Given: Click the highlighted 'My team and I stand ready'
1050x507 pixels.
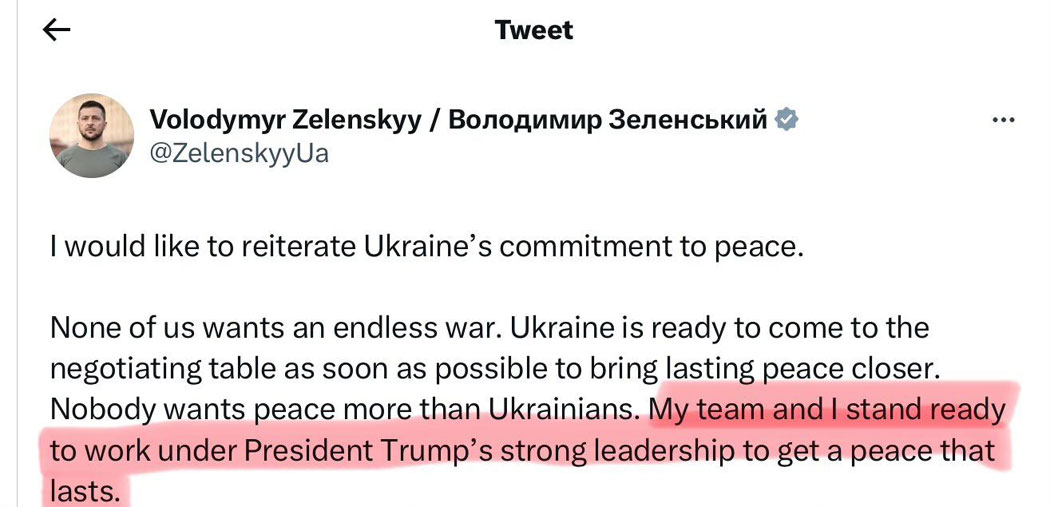Looking at the screenshot, I should pyautogui.click(x=828, y=411).
